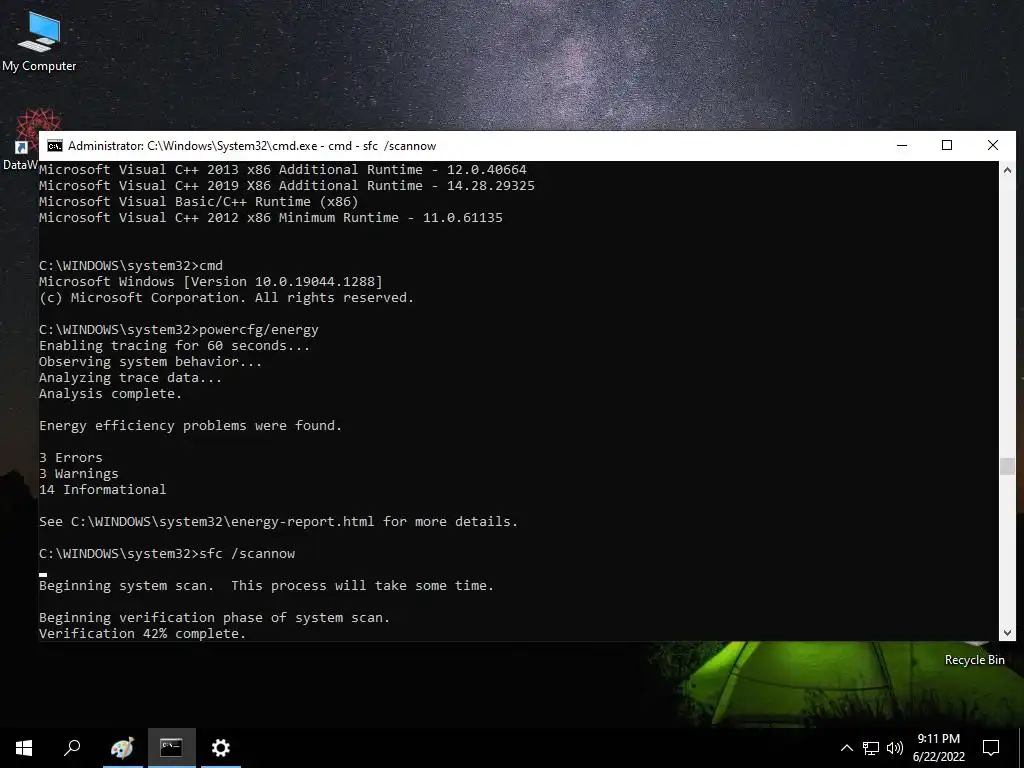Screen dimensions: 1024x768
Task: Click Visual C++ 2012 x86 Minimum Runtime line
Action: click(270, 217)
